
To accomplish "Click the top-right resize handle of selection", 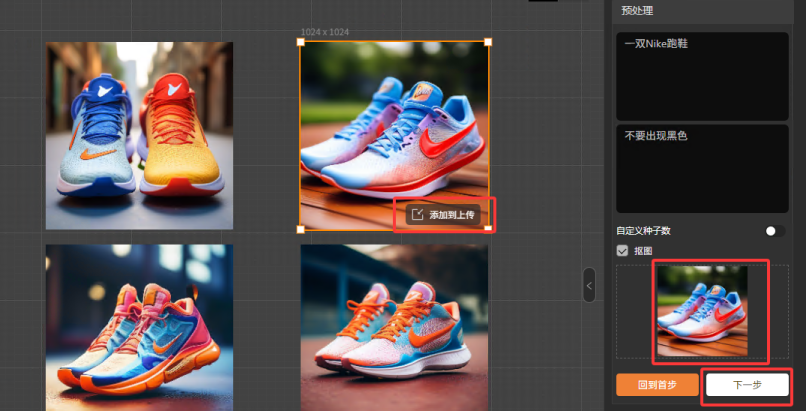I will point(488,42).
